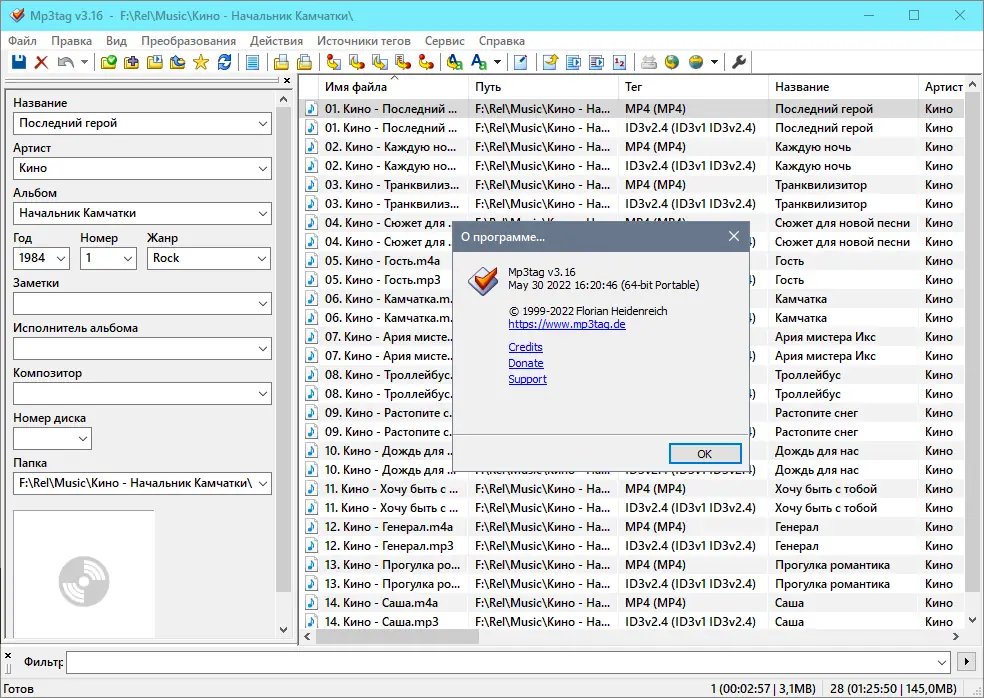
Task: Click the folder with blue up-arrow icon
Action: pyautogui.click(x=178, y=62)
